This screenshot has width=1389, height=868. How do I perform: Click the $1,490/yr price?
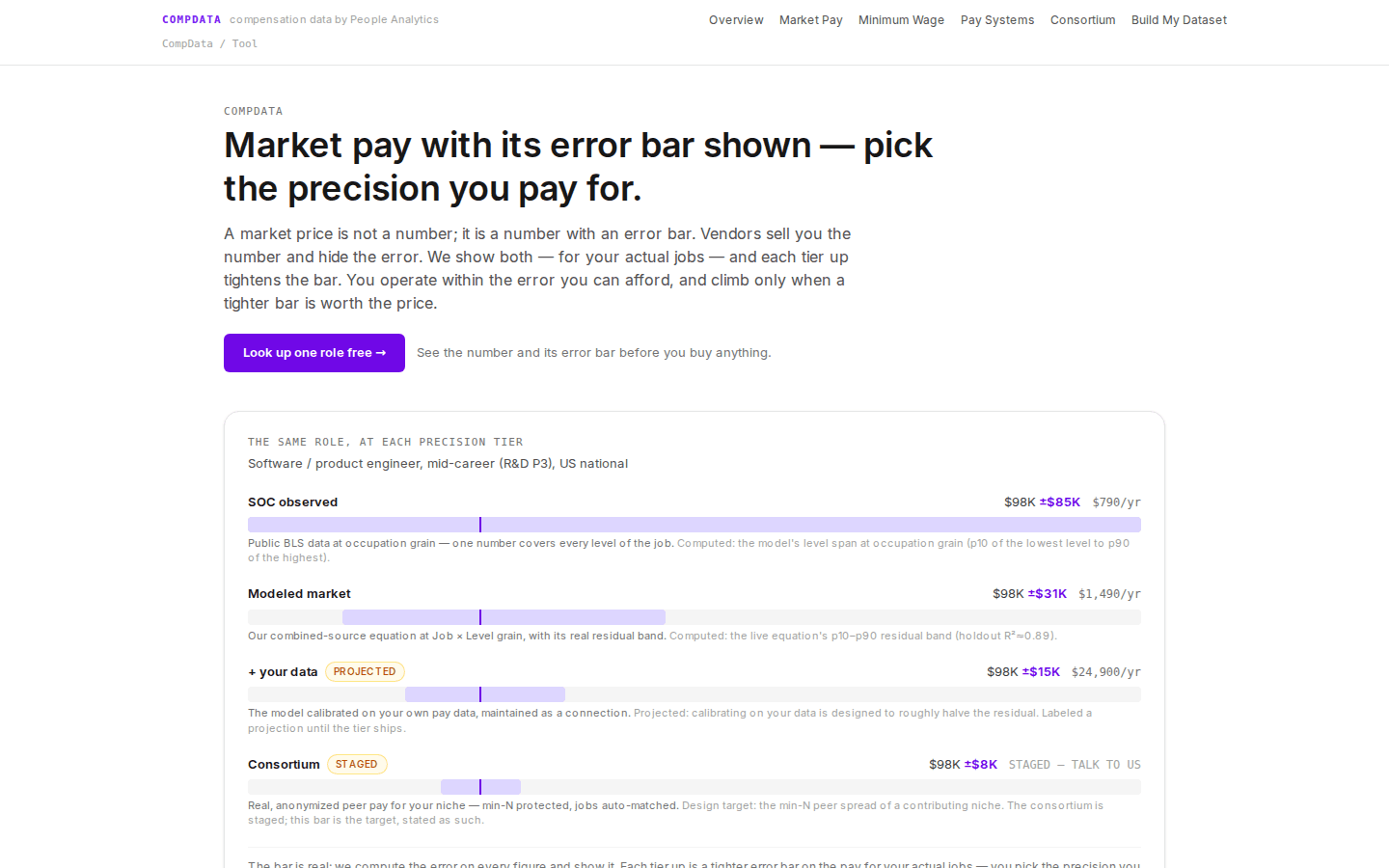click(1110, 594)
